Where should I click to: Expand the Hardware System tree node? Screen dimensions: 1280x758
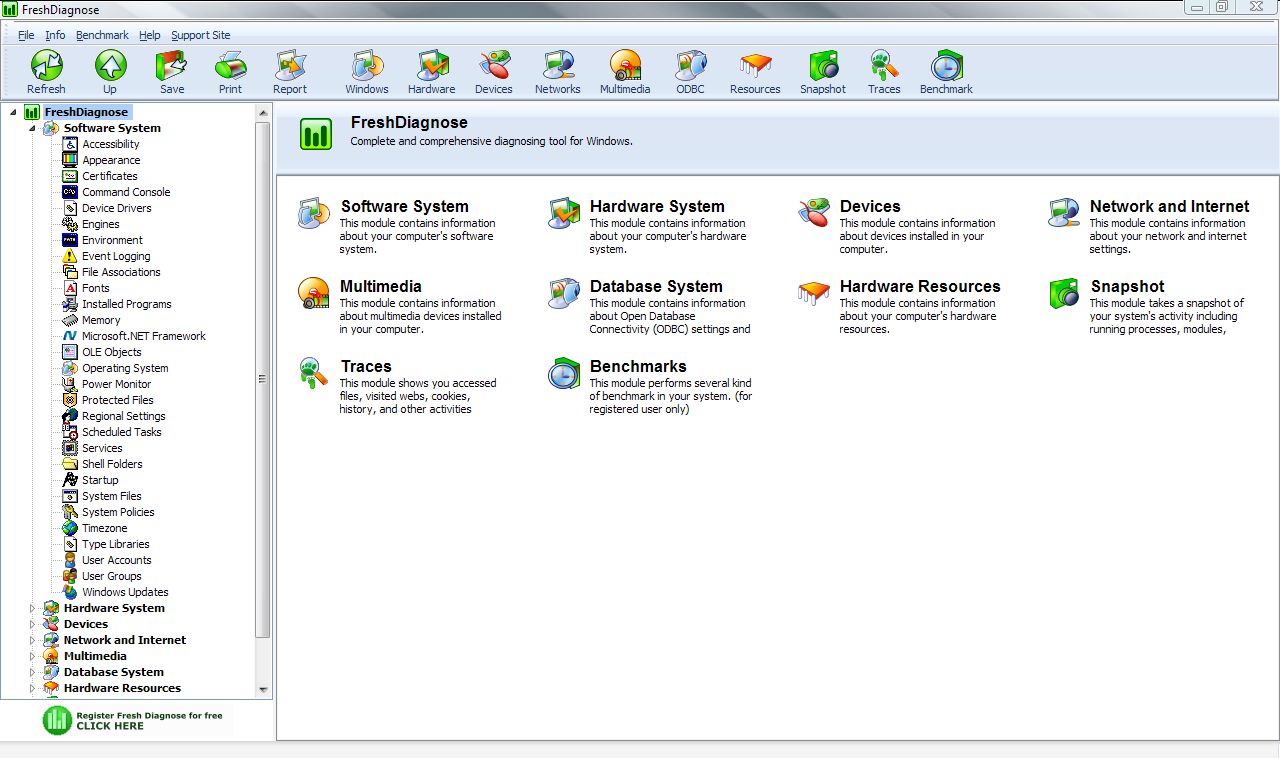tap(32, 608)
